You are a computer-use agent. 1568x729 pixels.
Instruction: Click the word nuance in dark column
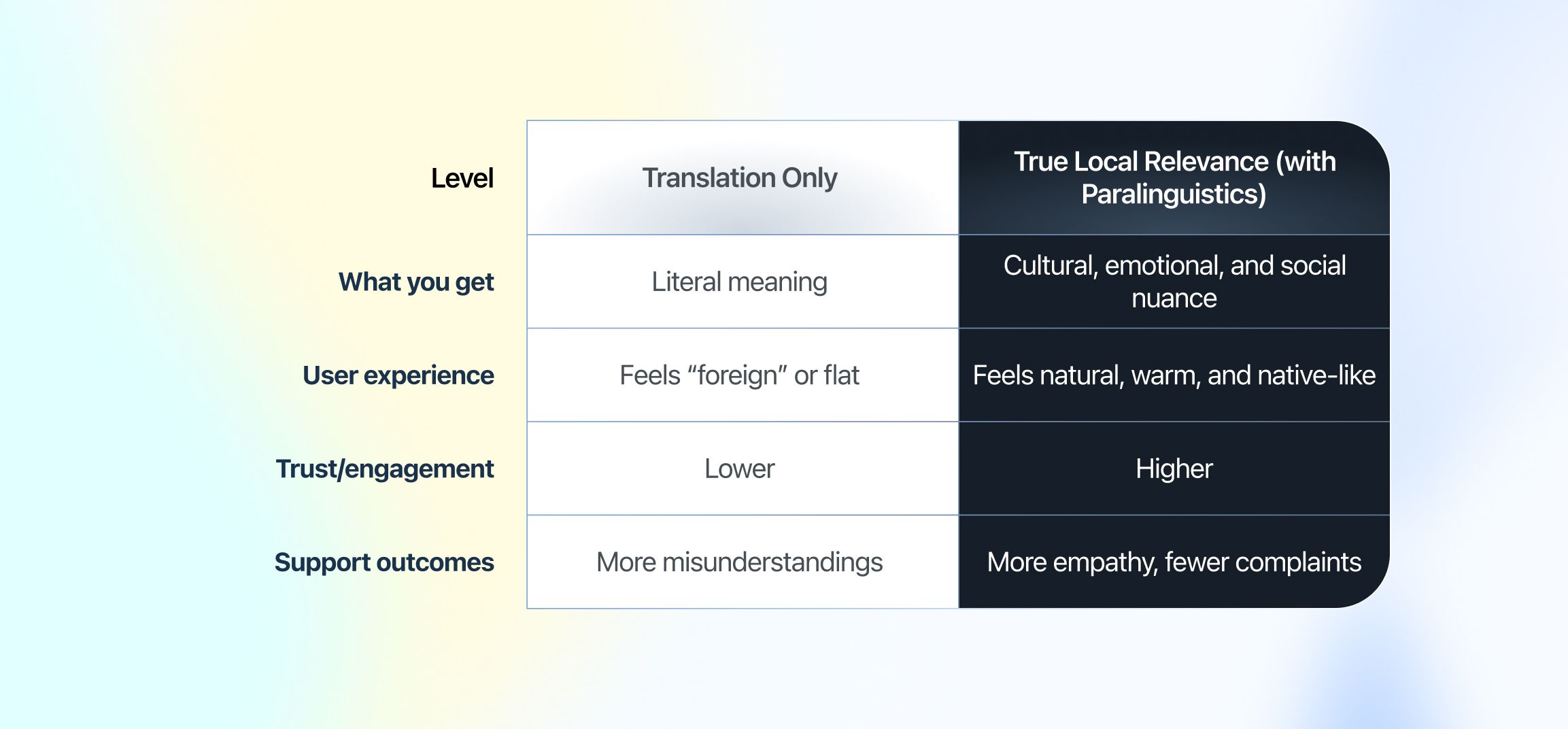(x=1174, y=299)
